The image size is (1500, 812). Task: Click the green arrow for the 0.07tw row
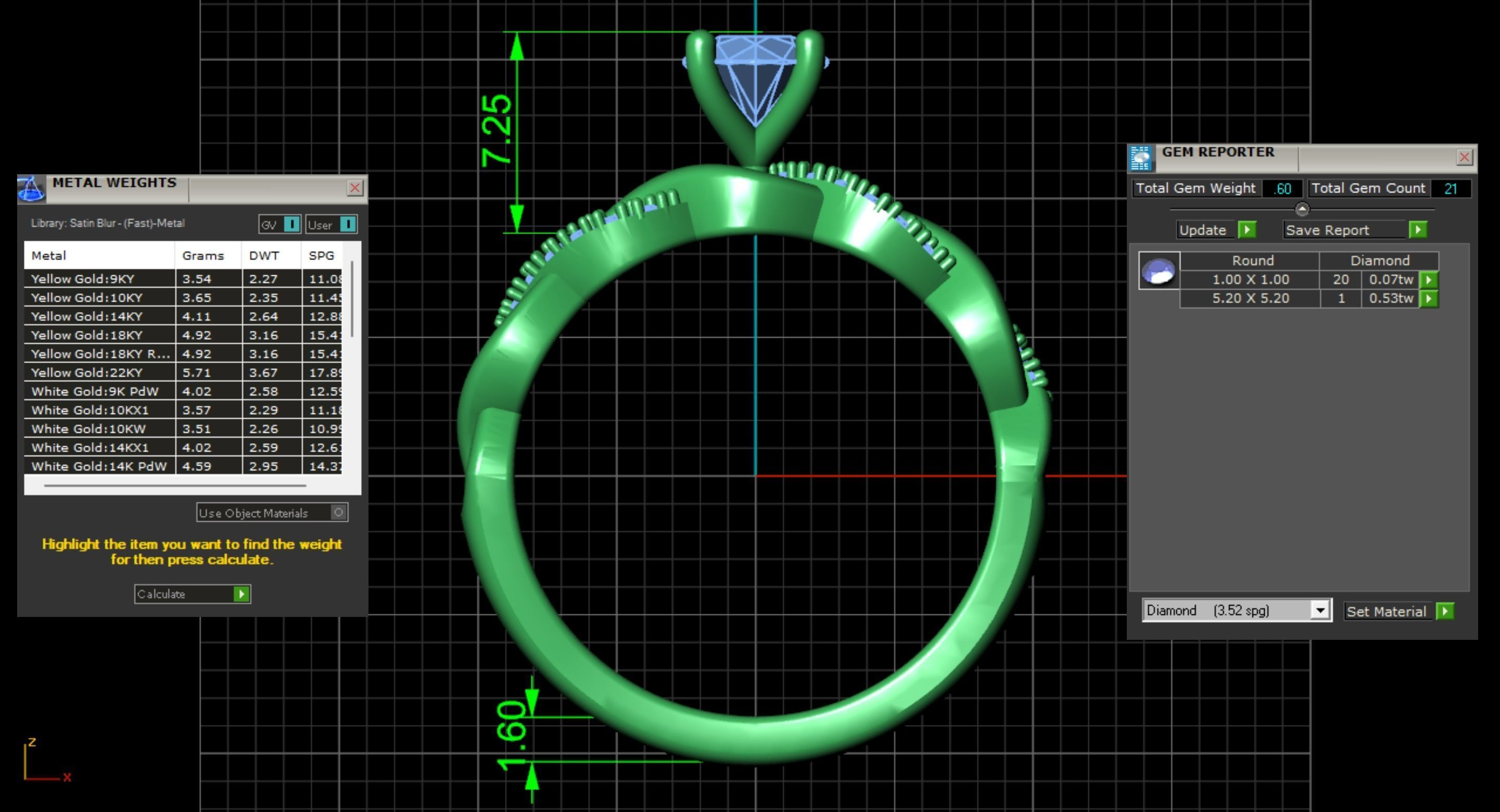pos(1429,279)
